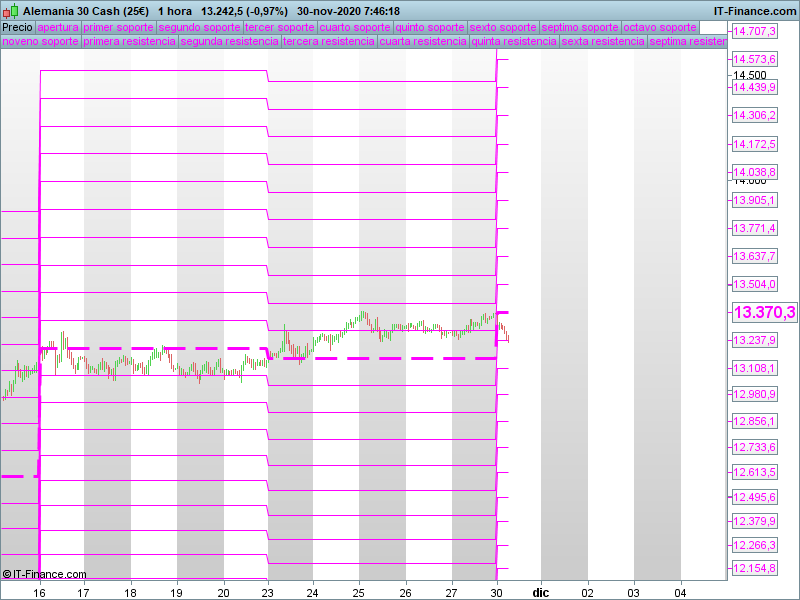Select the 'apertura' indicator label

[58, 27]
